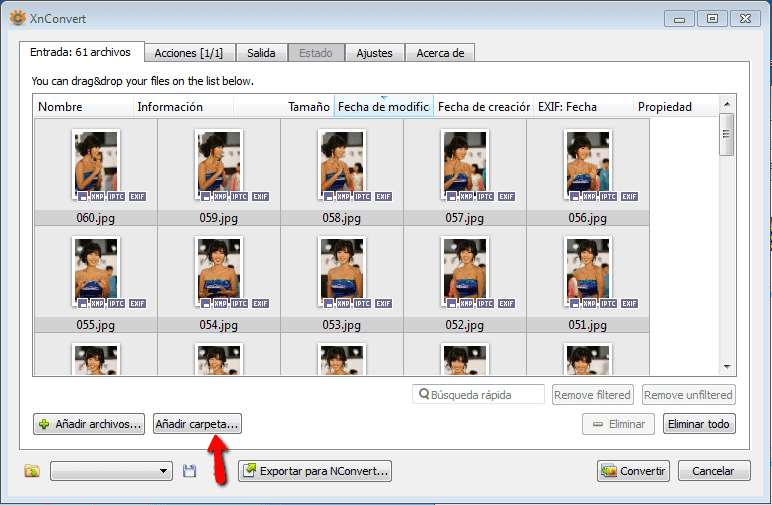Click the EXIF badge on 058.jpg thumbnail

(384, 196)
